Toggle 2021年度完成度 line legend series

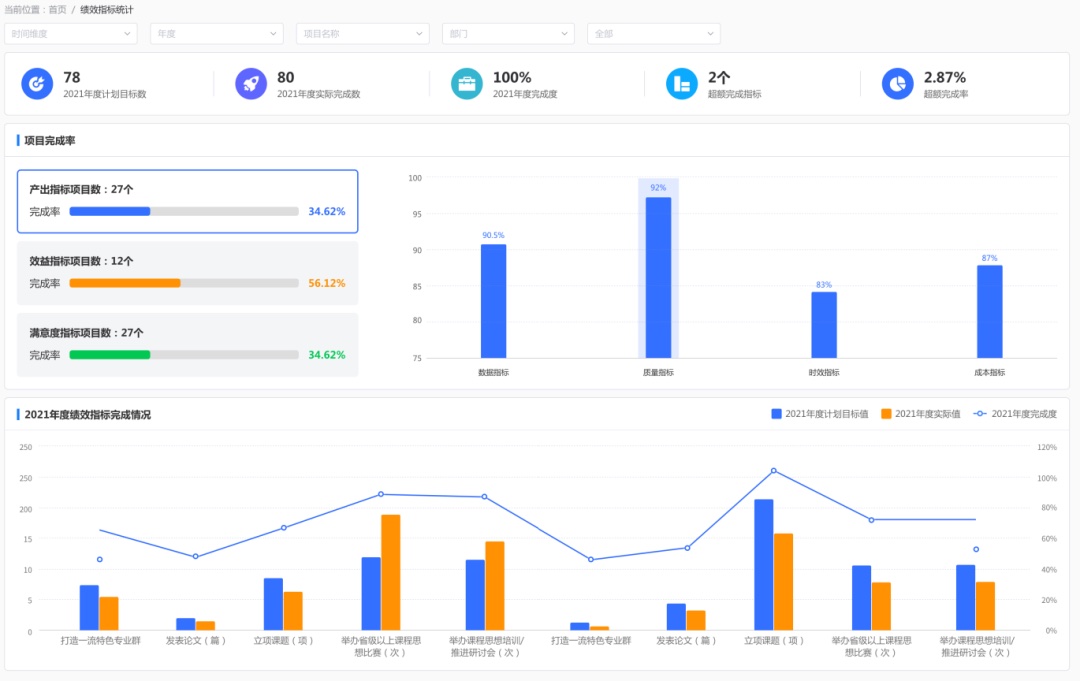point(1015,414)
